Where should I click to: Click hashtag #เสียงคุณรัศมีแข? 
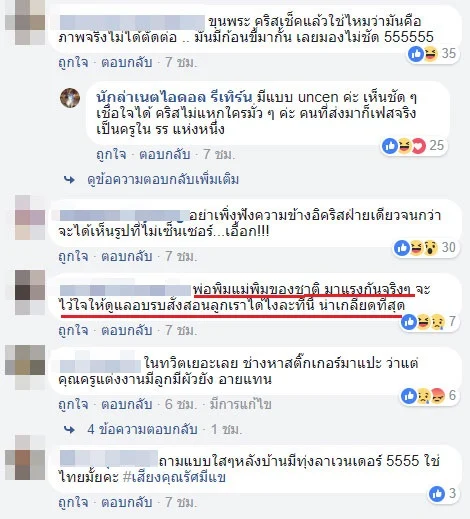click(x=174, y=477)
